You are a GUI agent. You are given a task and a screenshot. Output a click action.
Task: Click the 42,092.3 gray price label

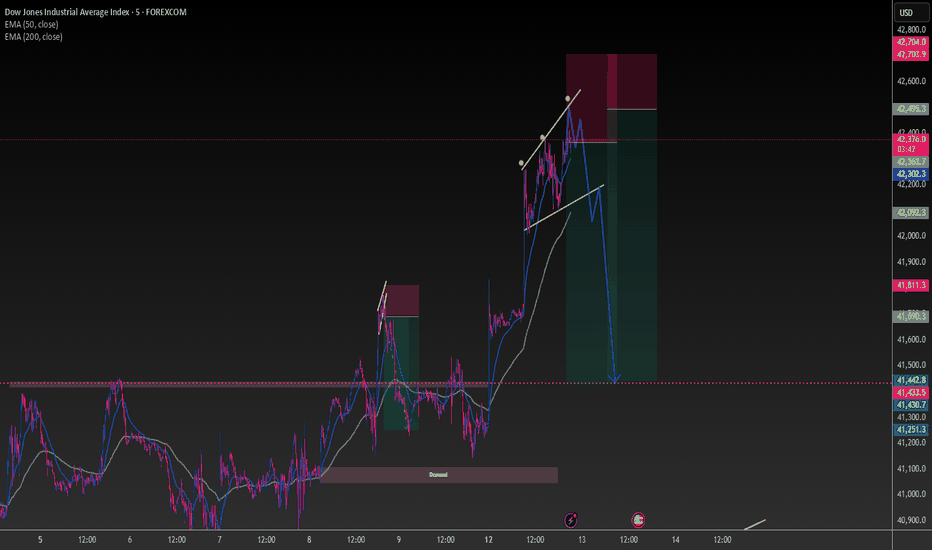[x=911, y=212]
